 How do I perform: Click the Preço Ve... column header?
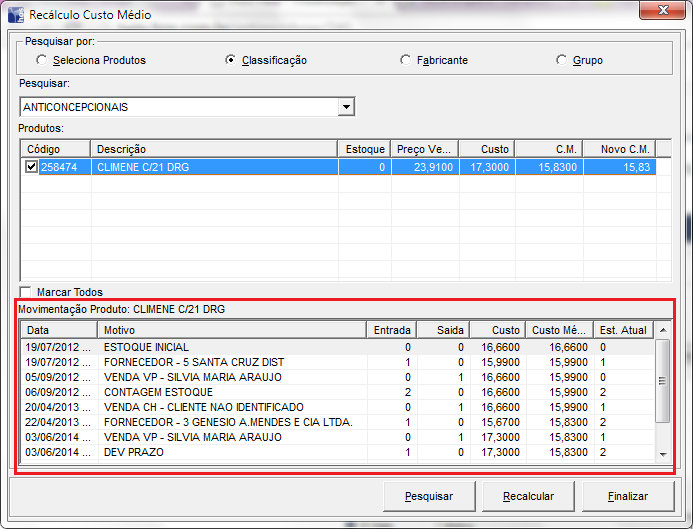coord(424,149)
